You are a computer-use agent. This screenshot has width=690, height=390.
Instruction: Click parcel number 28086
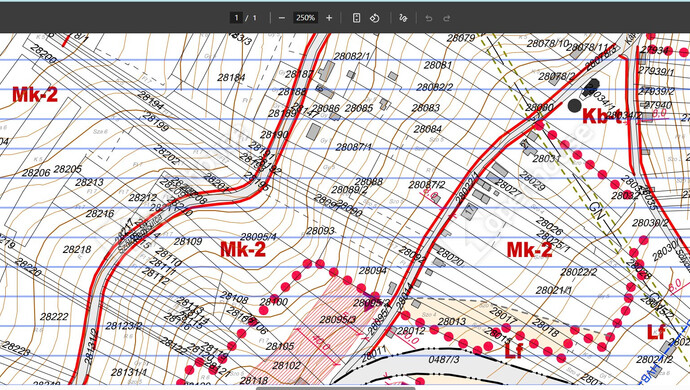(326, 108)
